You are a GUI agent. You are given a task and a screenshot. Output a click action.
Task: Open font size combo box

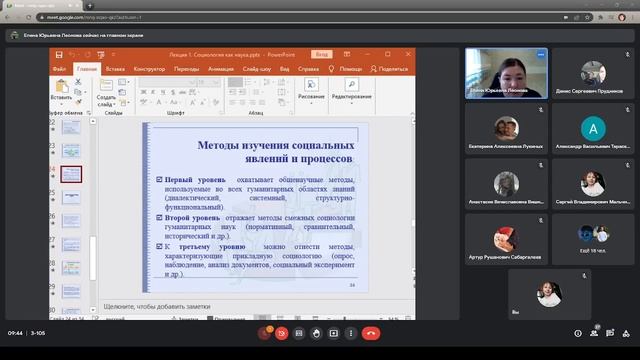(209, 82)
